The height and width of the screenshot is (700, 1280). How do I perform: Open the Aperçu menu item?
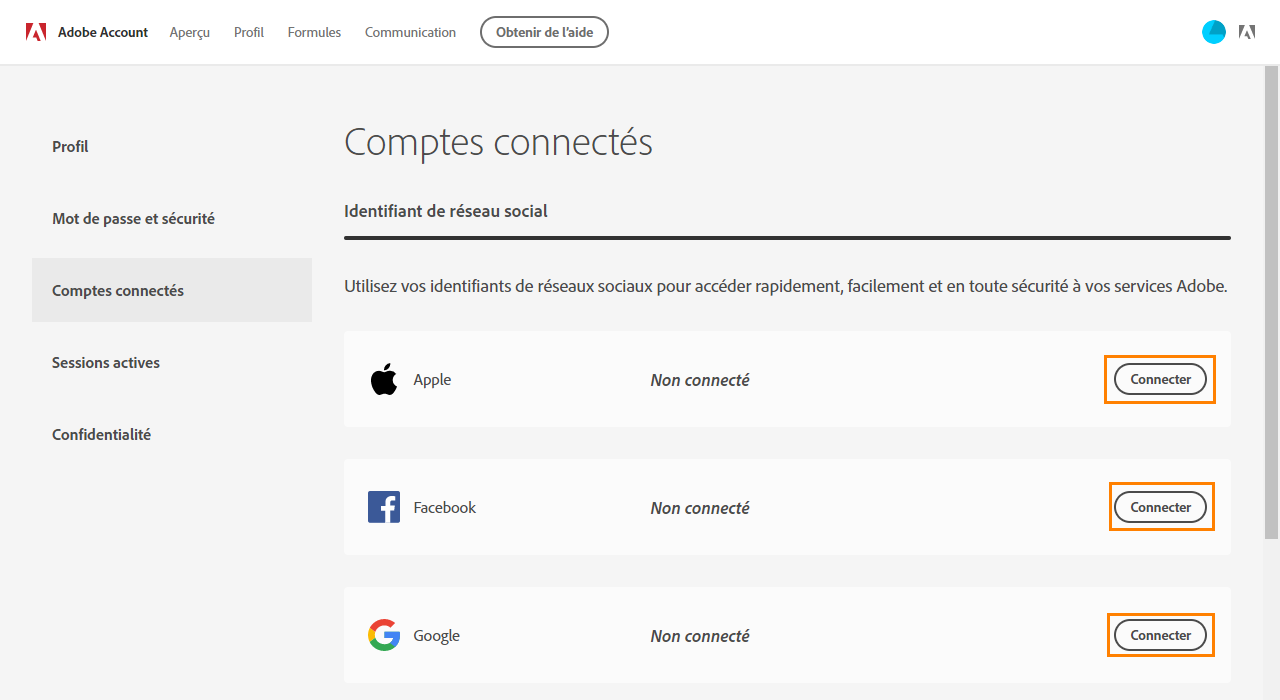[x=190, y=32]
